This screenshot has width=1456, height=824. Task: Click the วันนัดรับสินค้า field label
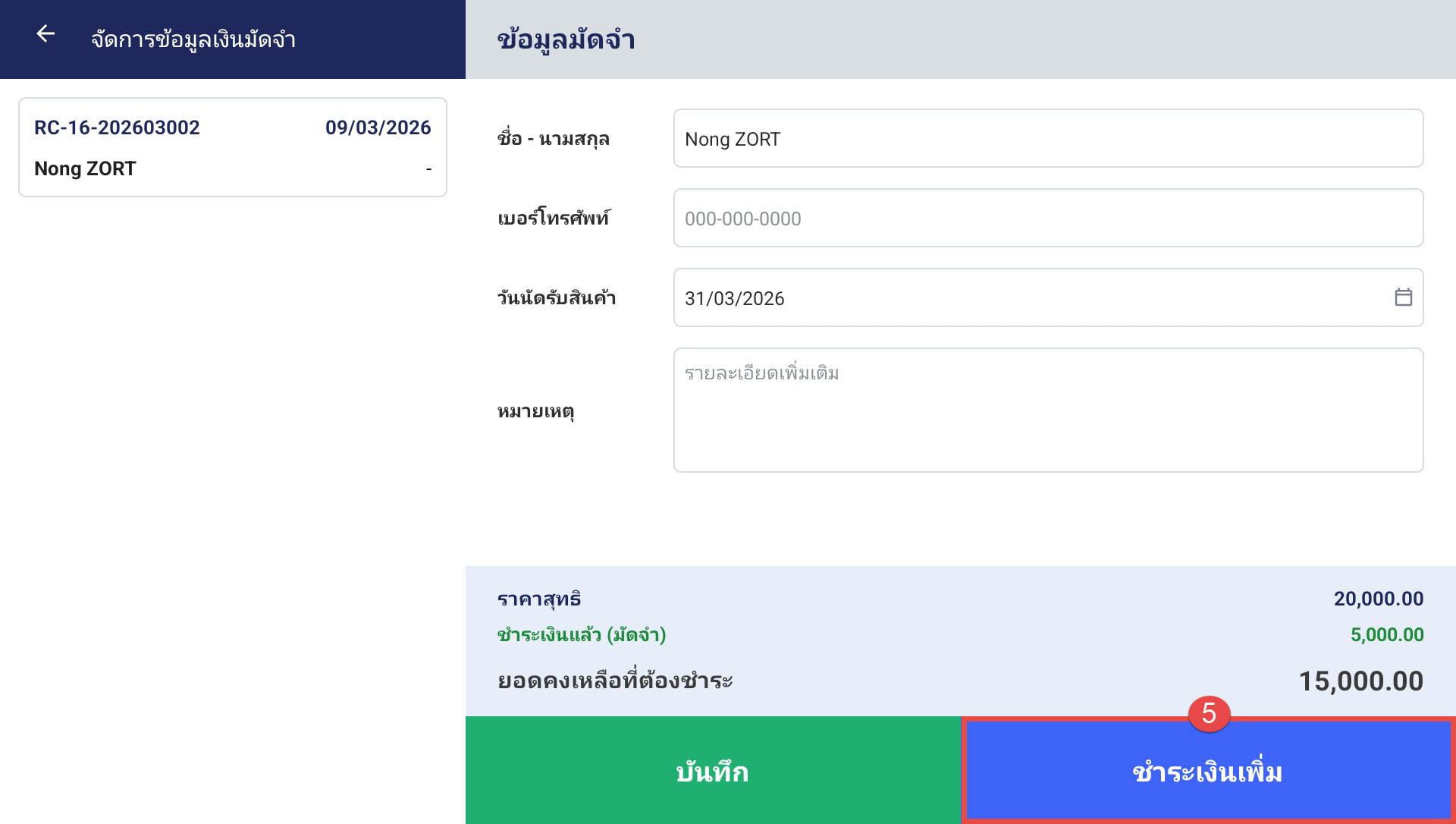click(557, 298)
